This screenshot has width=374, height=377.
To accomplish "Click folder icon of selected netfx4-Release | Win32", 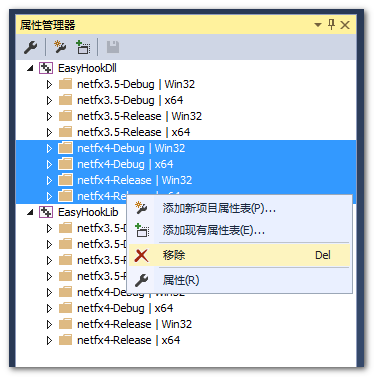I will pyautogui.click(x=65, y=180).
